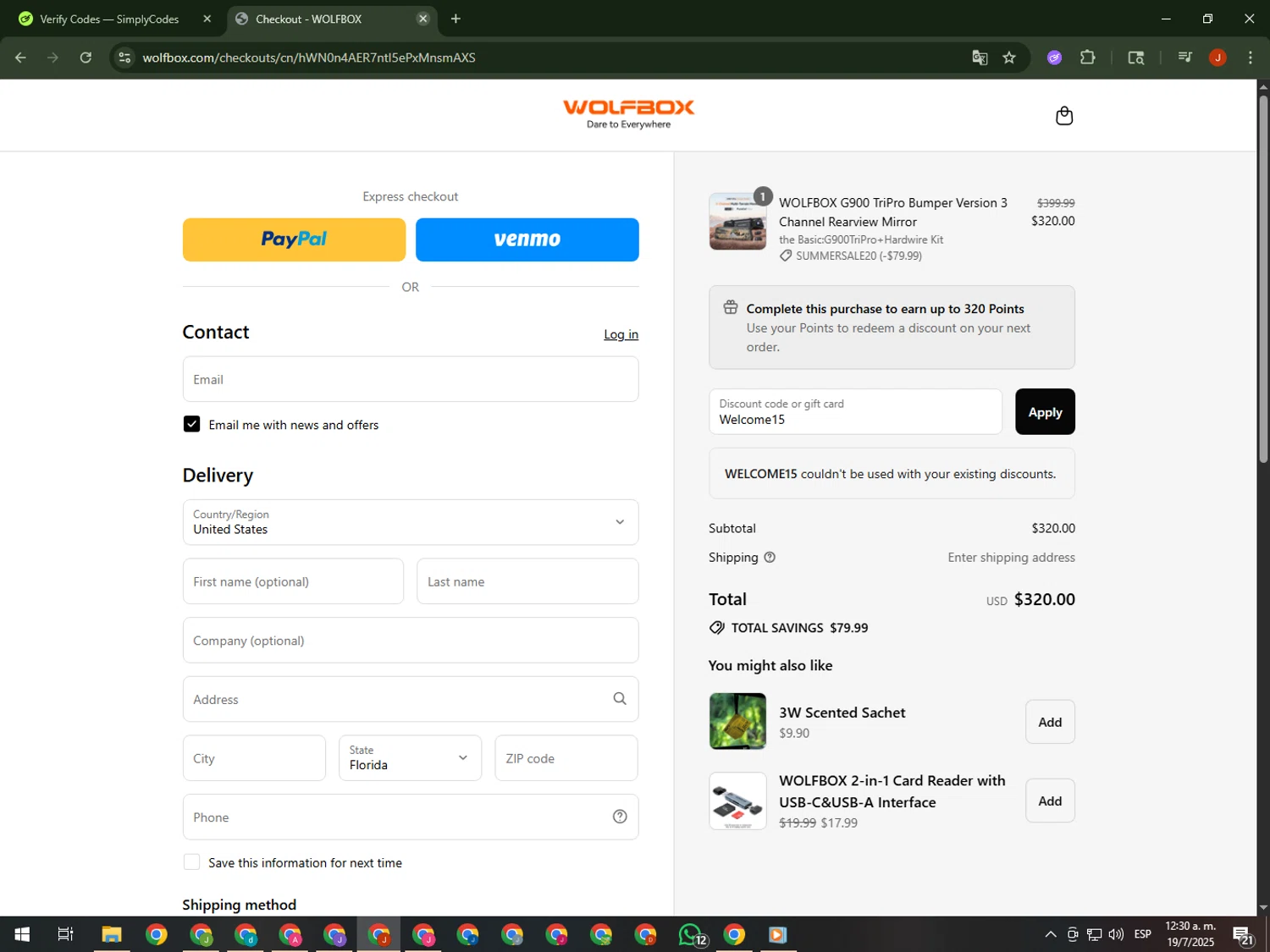Viewport: 1270px width, 952px height.
Task: Click the ZIP code field
Action: tap(566, 757)
